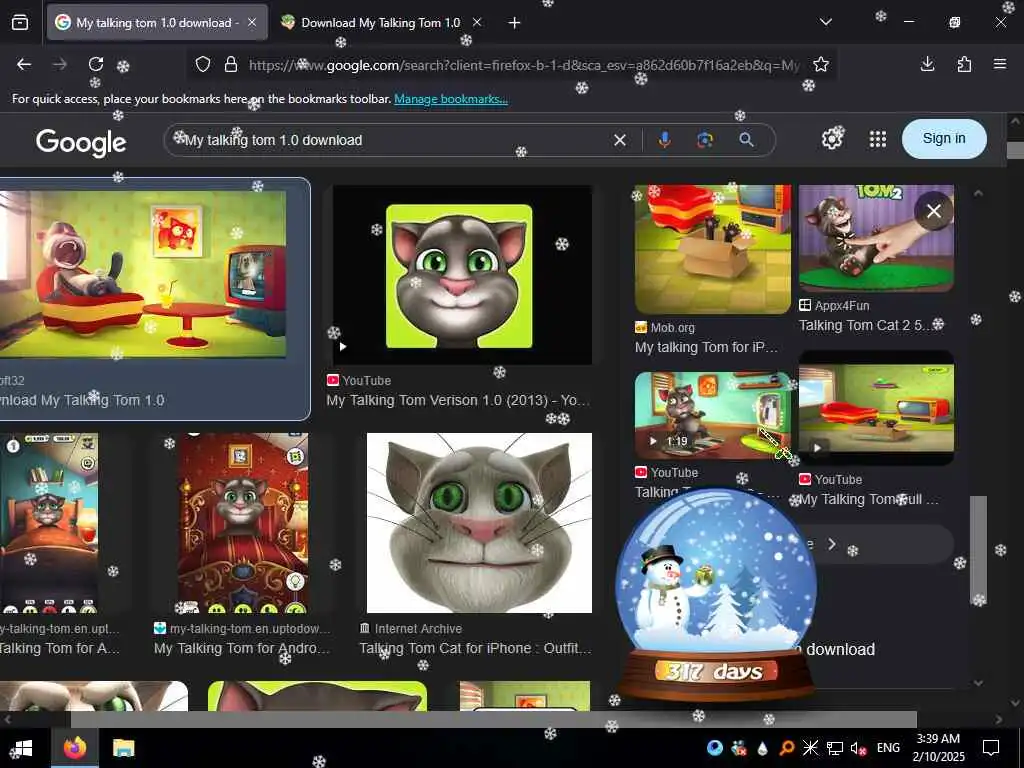Open the 3:39 AM clock and calendar
Viewport: 1024px width, 768px height.
pyautogui.click(x=938, y=748)
